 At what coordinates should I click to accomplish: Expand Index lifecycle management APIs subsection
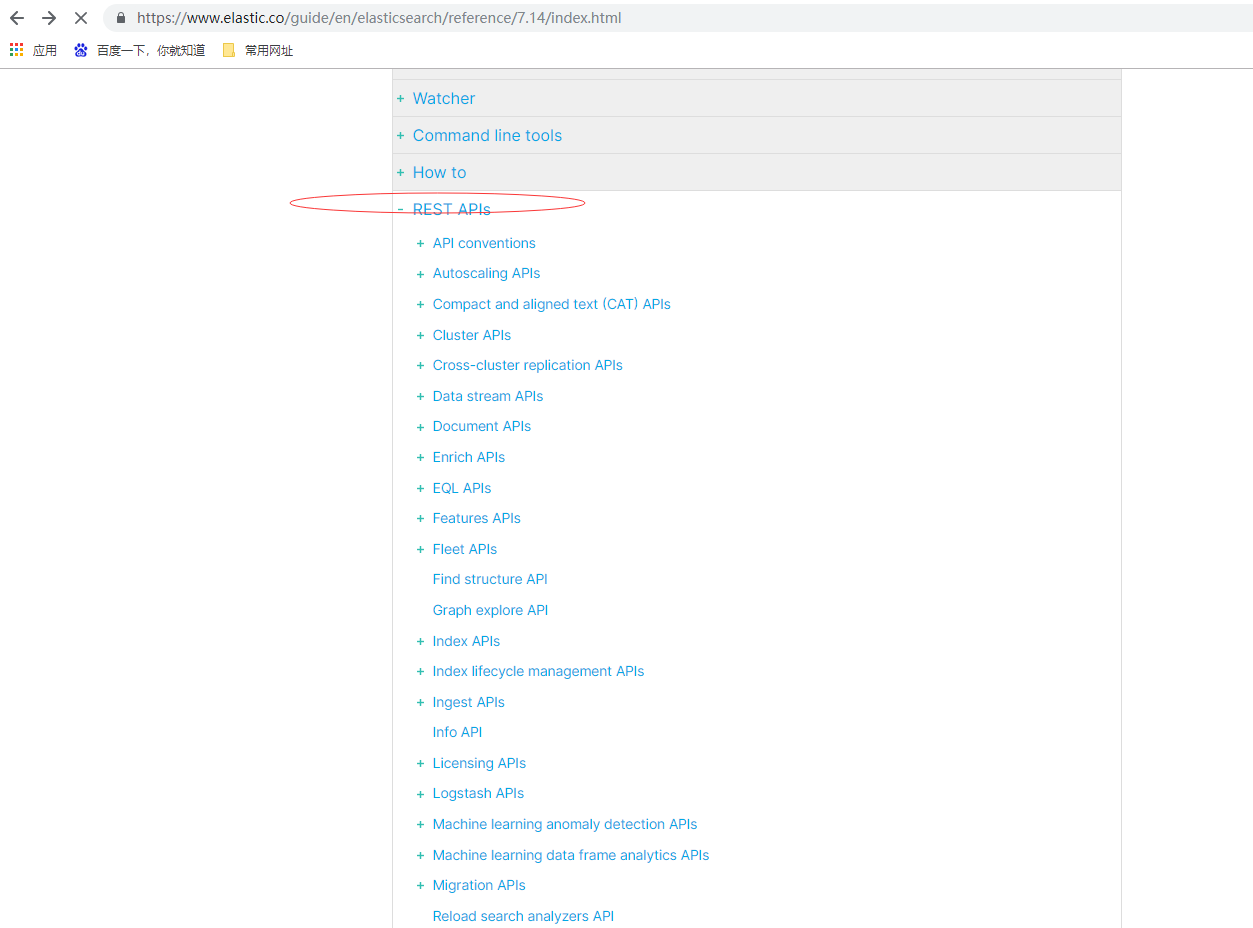(x=421, y=671)
